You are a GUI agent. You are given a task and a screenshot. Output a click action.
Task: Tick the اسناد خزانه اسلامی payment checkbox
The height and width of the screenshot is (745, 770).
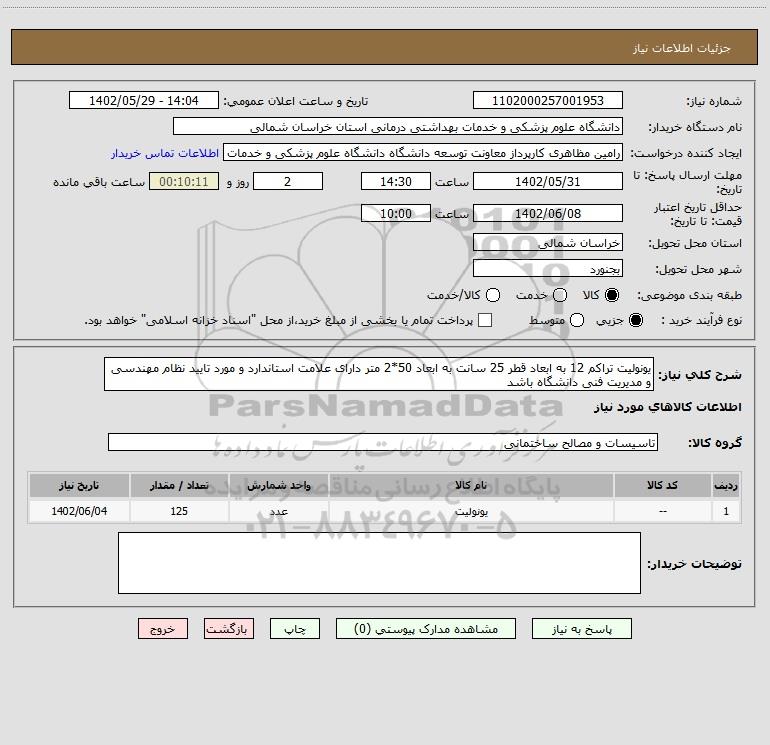point(485,320)
